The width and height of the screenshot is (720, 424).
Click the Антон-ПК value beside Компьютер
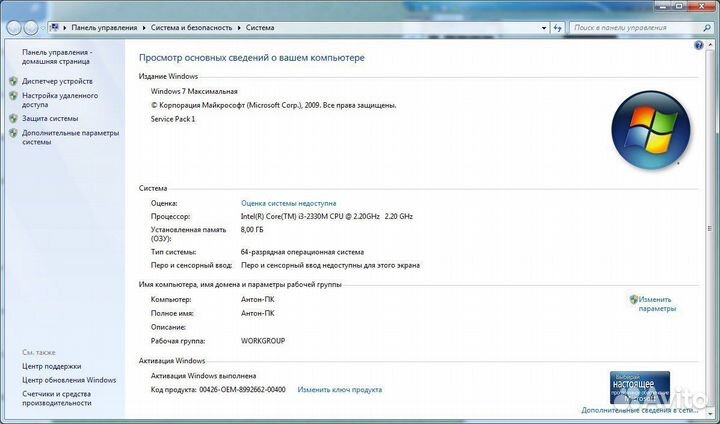(x=258, y=300)
